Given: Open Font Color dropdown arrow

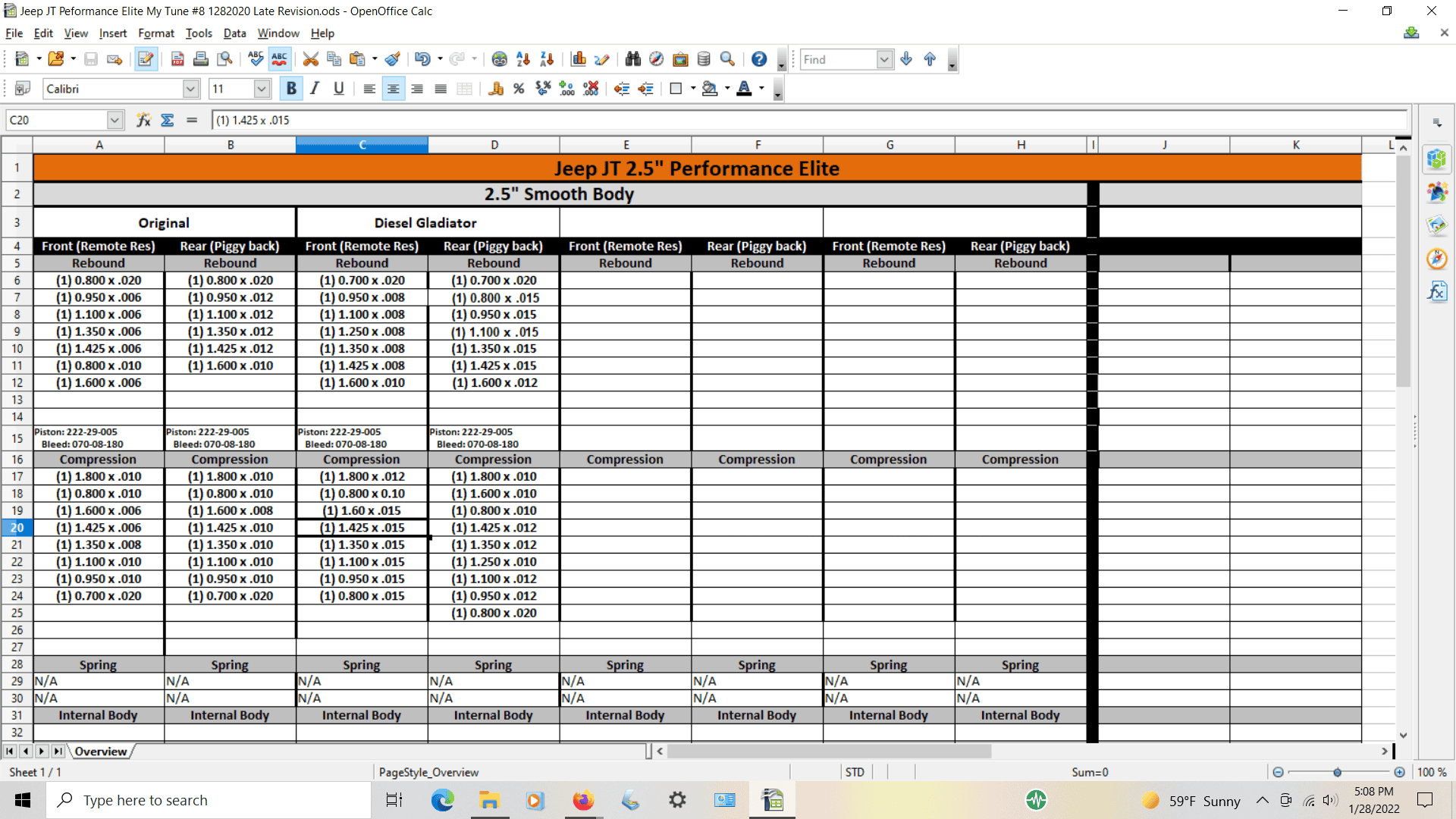Looking at the screenshot, I should coord(761,89).
